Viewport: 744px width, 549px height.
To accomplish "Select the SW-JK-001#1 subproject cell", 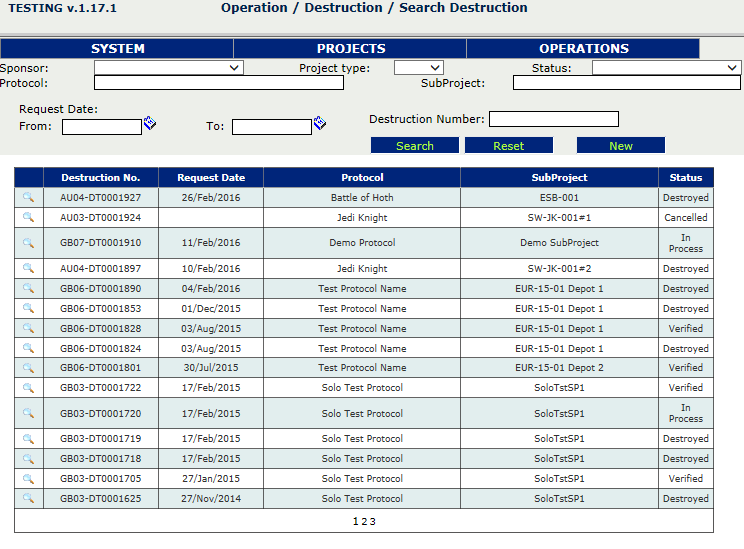I will point(559,217).
